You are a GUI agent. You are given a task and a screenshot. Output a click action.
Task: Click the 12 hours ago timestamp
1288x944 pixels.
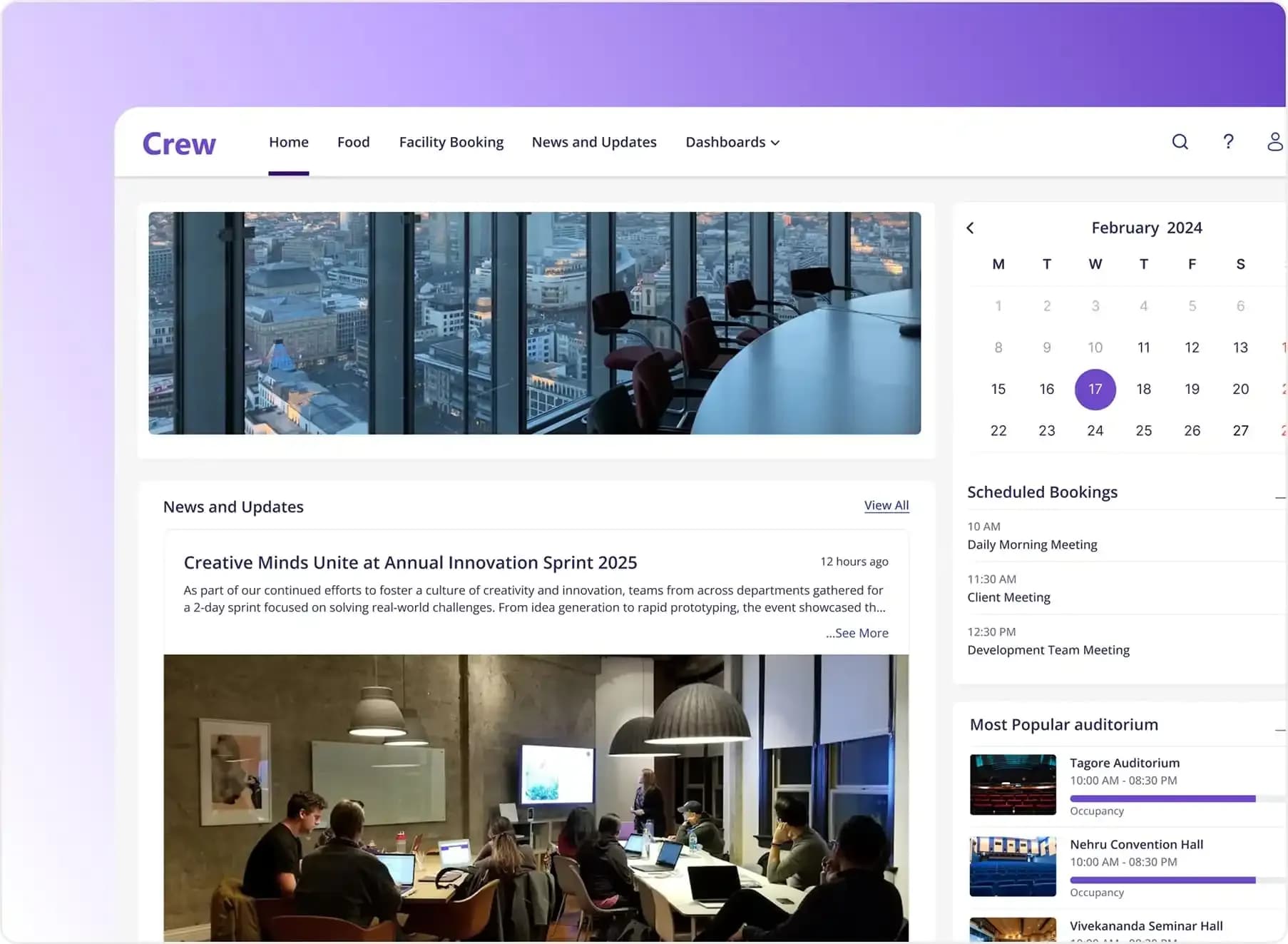point(854,562)
